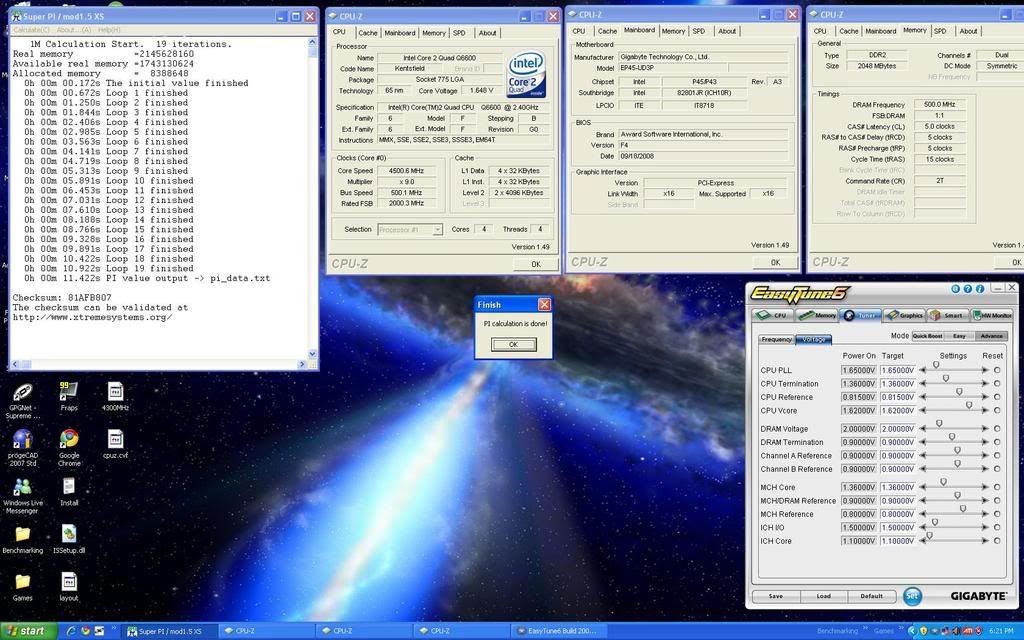Select the 4300MHz file on the desktop

(115, 396)
